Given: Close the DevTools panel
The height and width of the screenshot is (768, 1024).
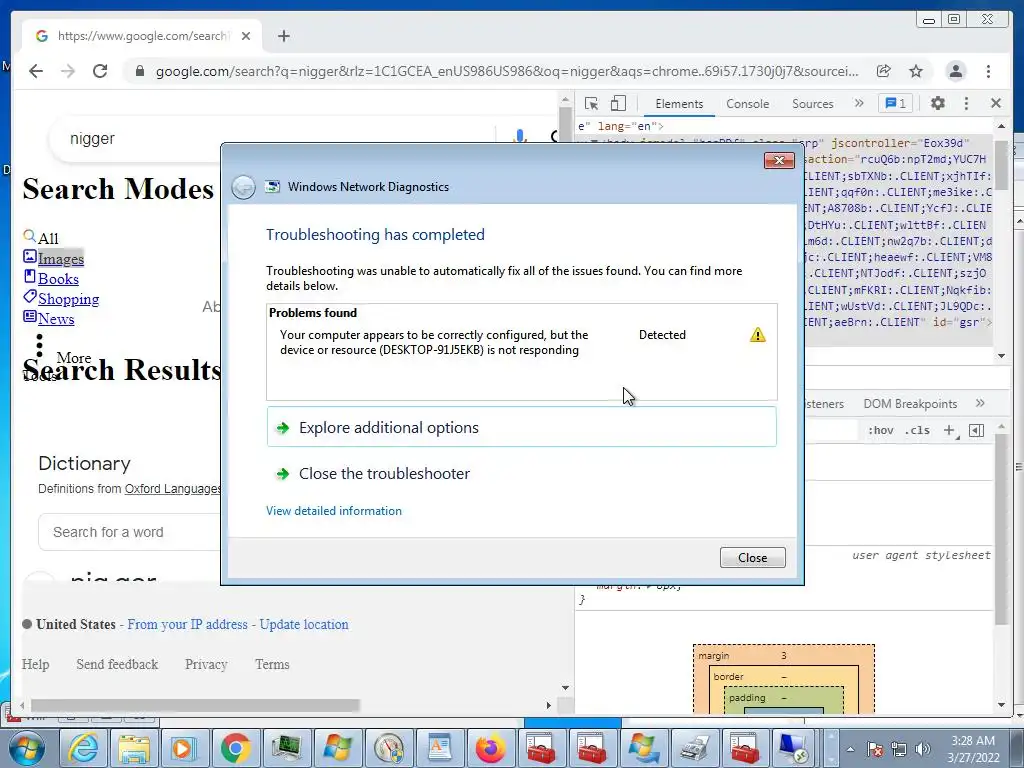Looking at the screenshot, I should click(995, 103).
